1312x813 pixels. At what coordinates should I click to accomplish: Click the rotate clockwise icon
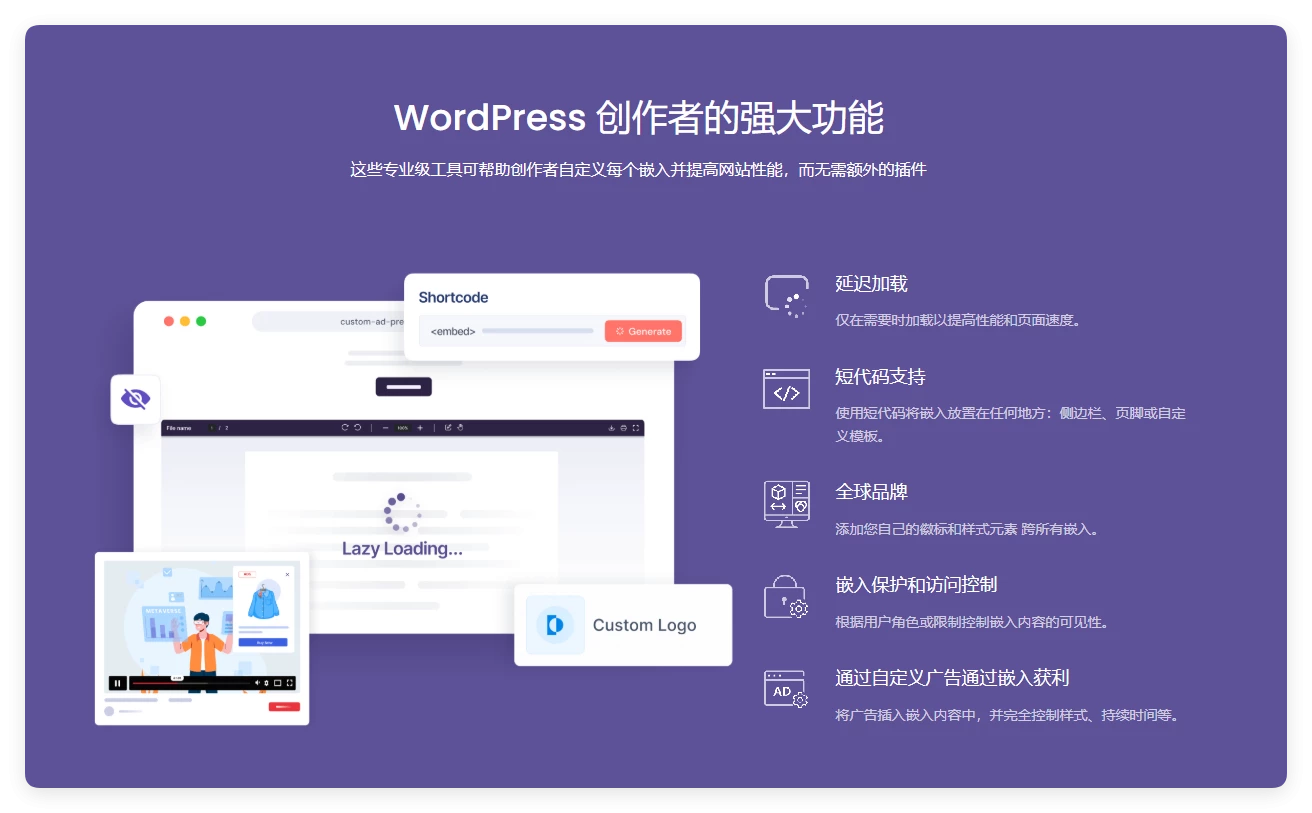pos(346,426)
